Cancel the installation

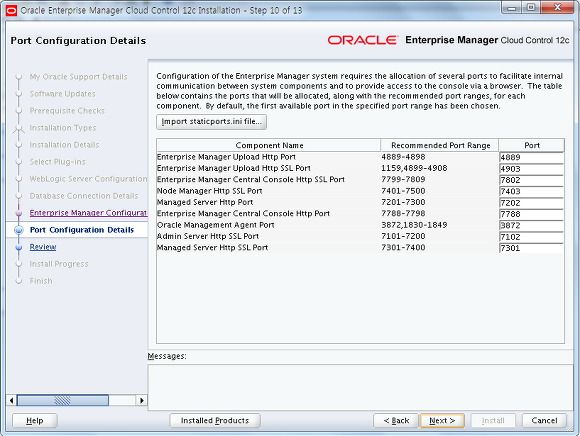coord(544,420)
